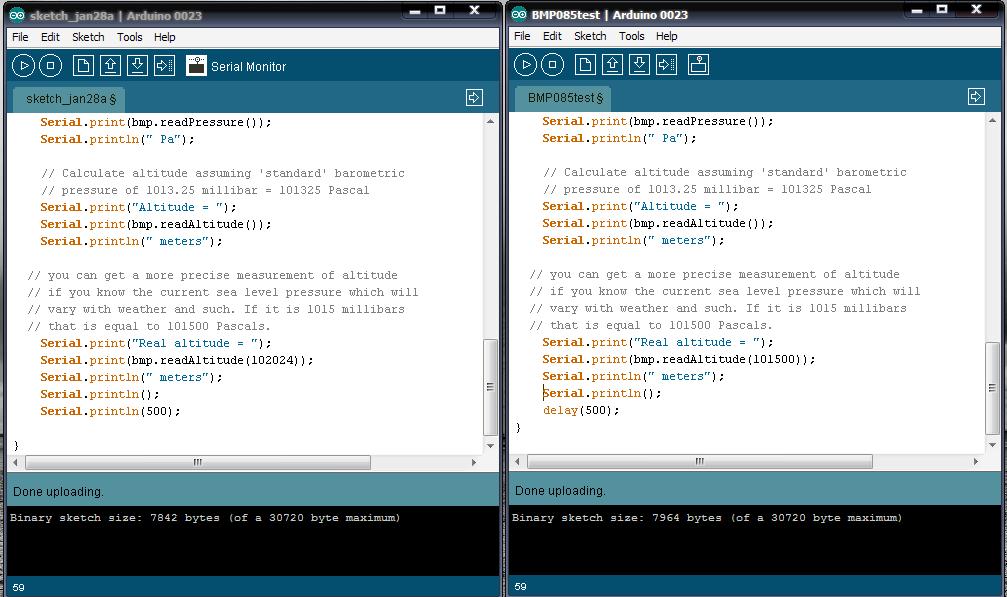Click scroll right arrow in sketch_jan28a editor
The height and width of the screenshot is (597, 1007).
point(474,462)
